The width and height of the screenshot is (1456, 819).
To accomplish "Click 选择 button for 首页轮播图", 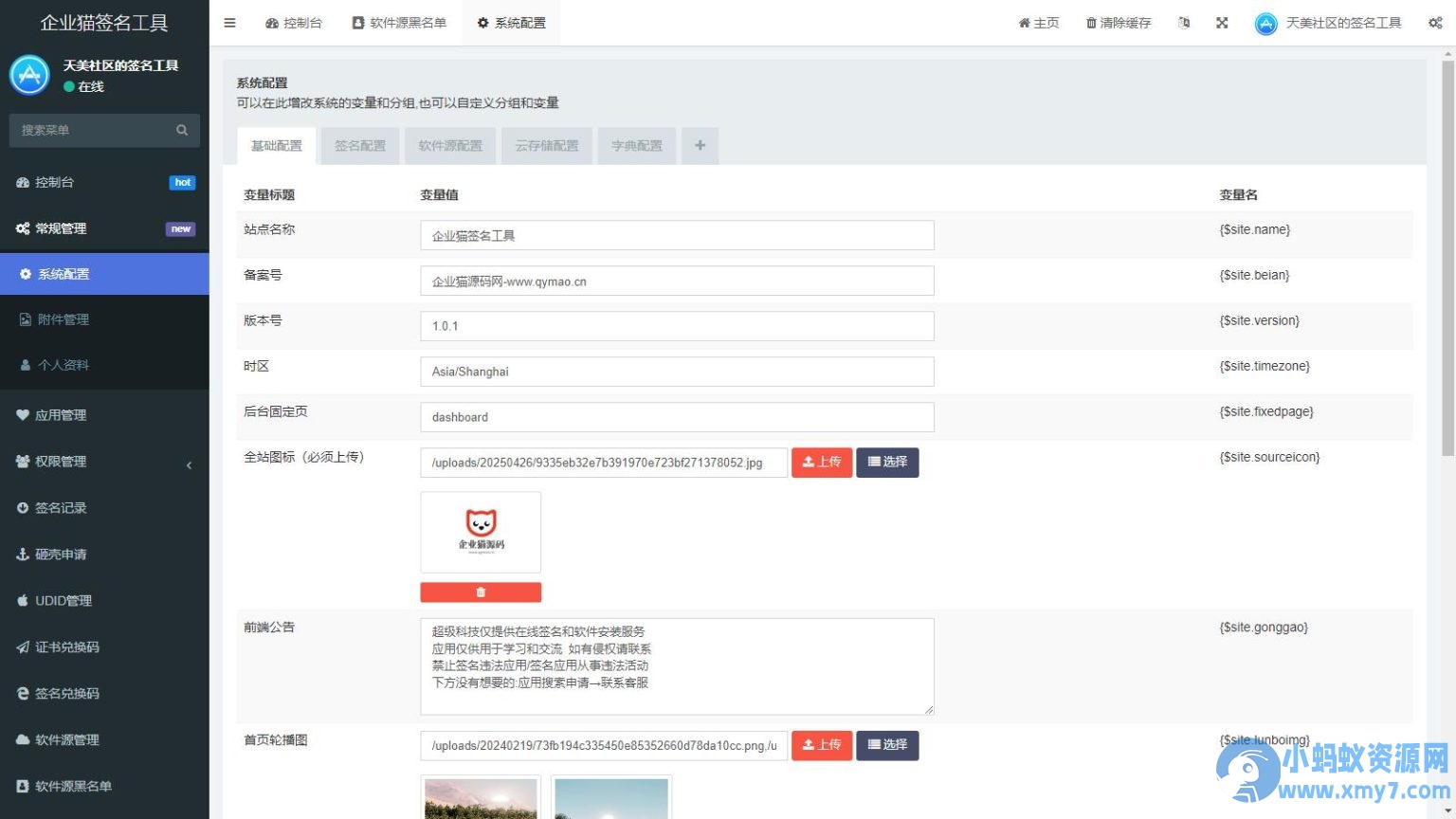I will [887, 745].
